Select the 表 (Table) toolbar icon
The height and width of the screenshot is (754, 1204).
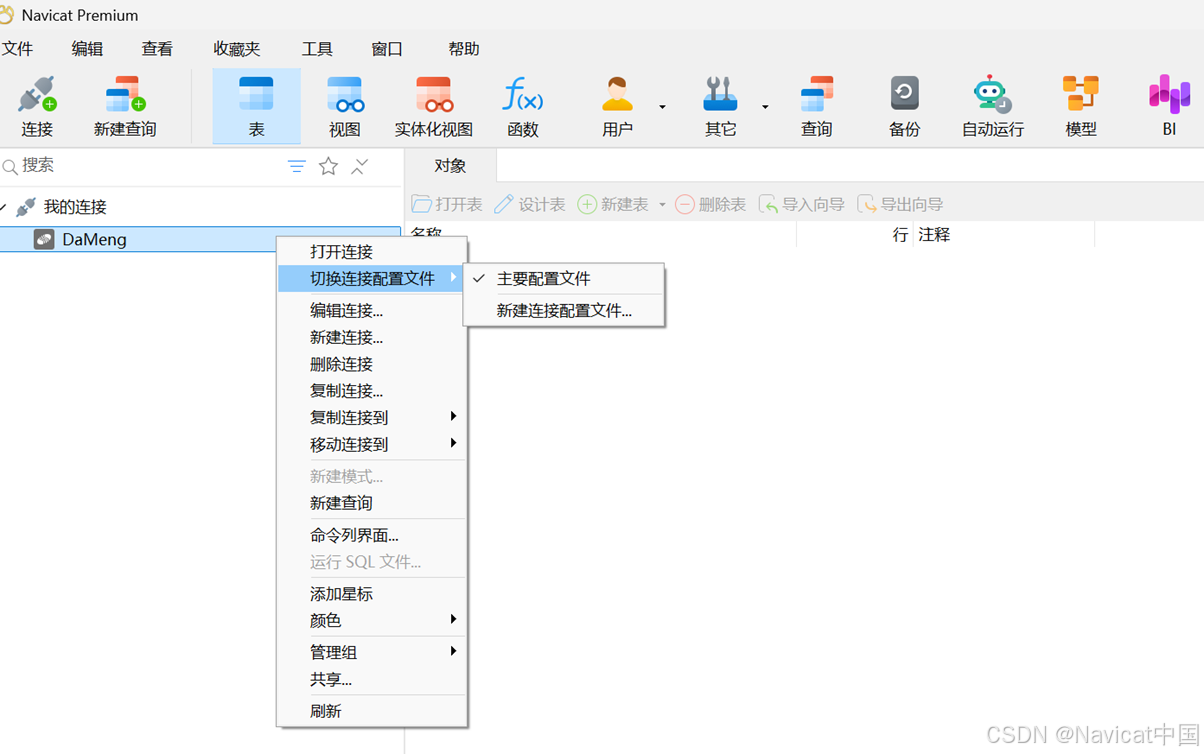tap(256, 106)
